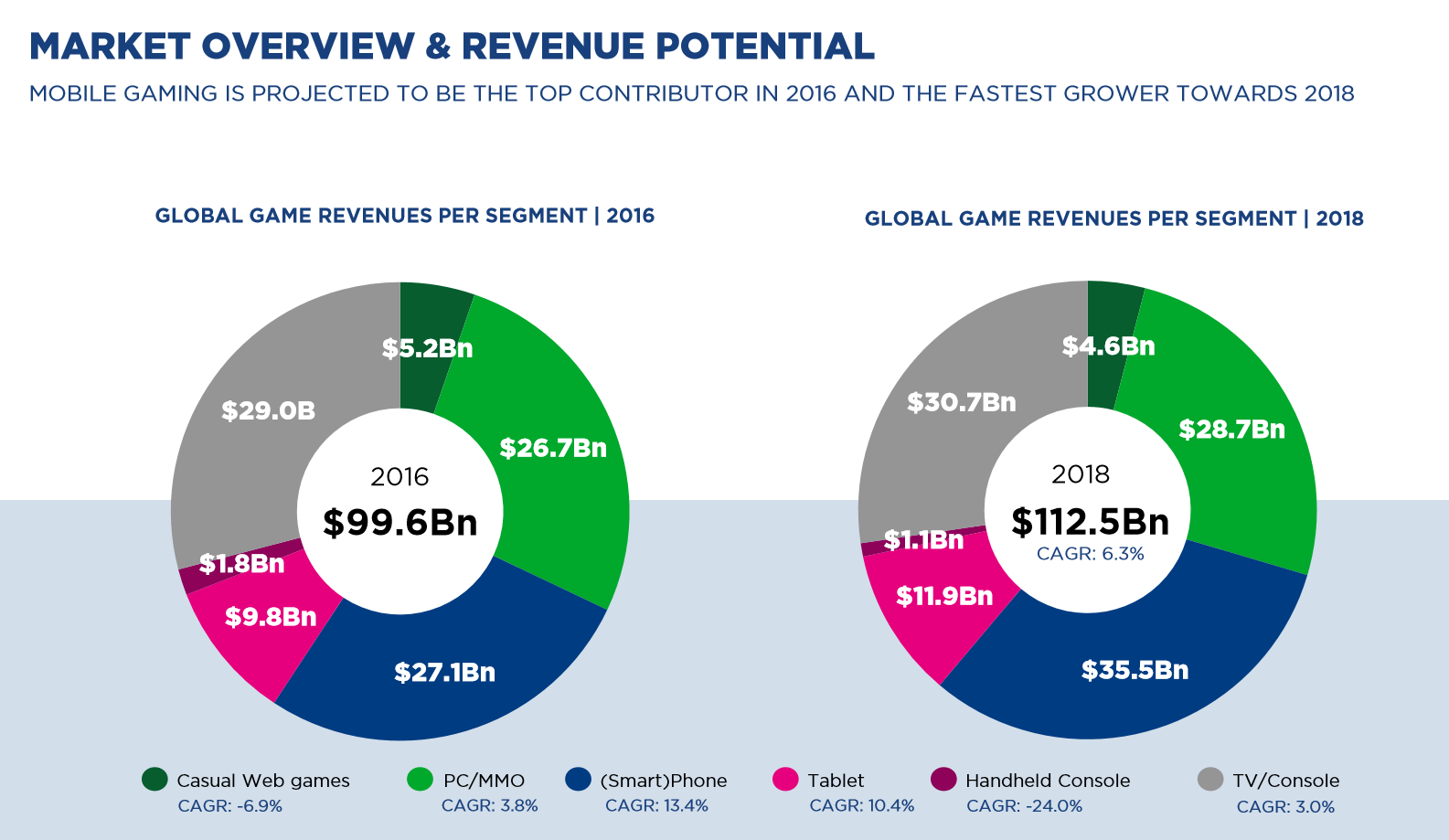Click the $11.9Bn pink Tablet slice

tap(943, 596)
